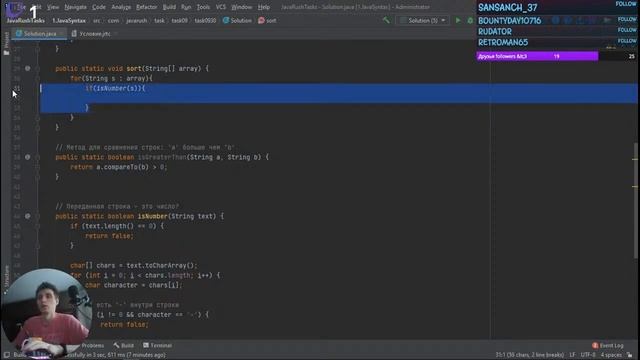Image resolution: width=640 pixels, height=360 pixels.
Task: Open the Event Log panel
Action: [x=608, y=345]
